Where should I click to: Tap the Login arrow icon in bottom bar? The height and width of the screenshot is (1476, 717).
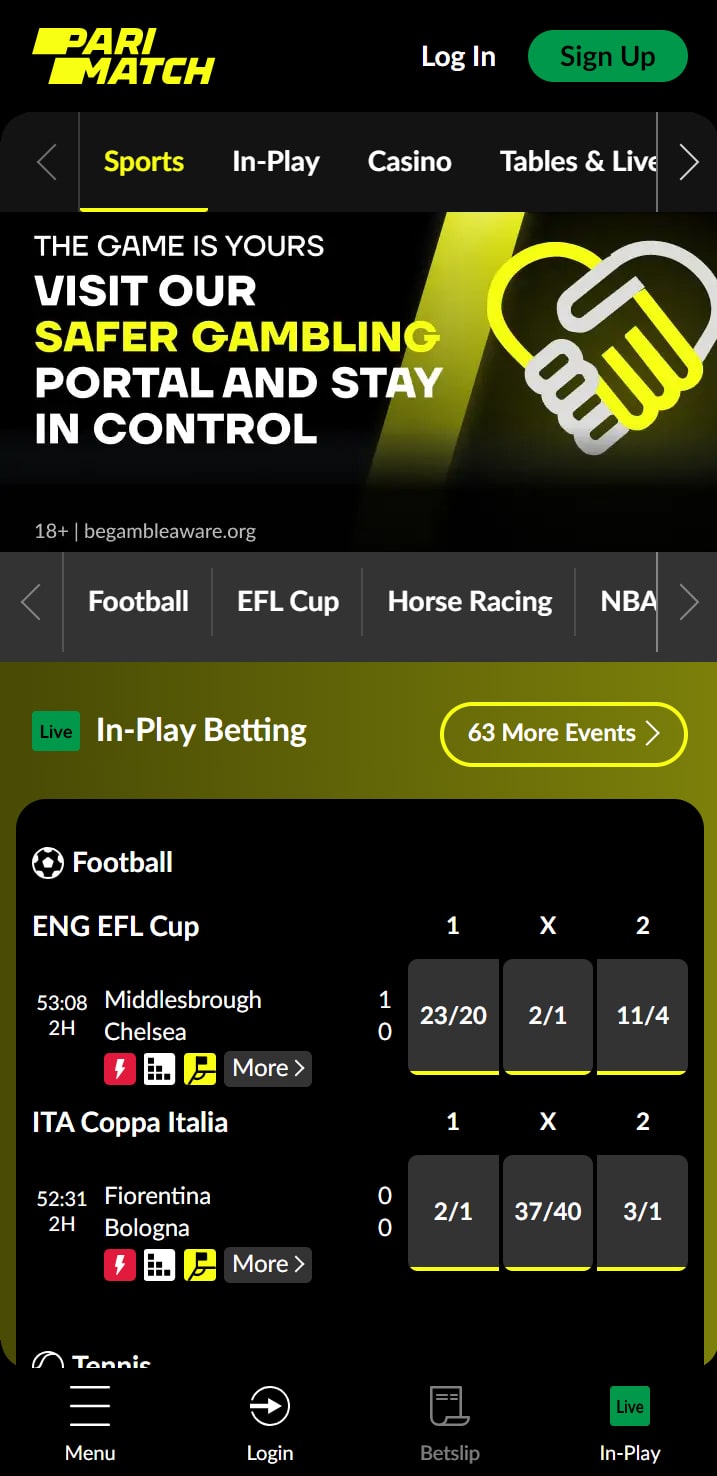click(270, 1406)
